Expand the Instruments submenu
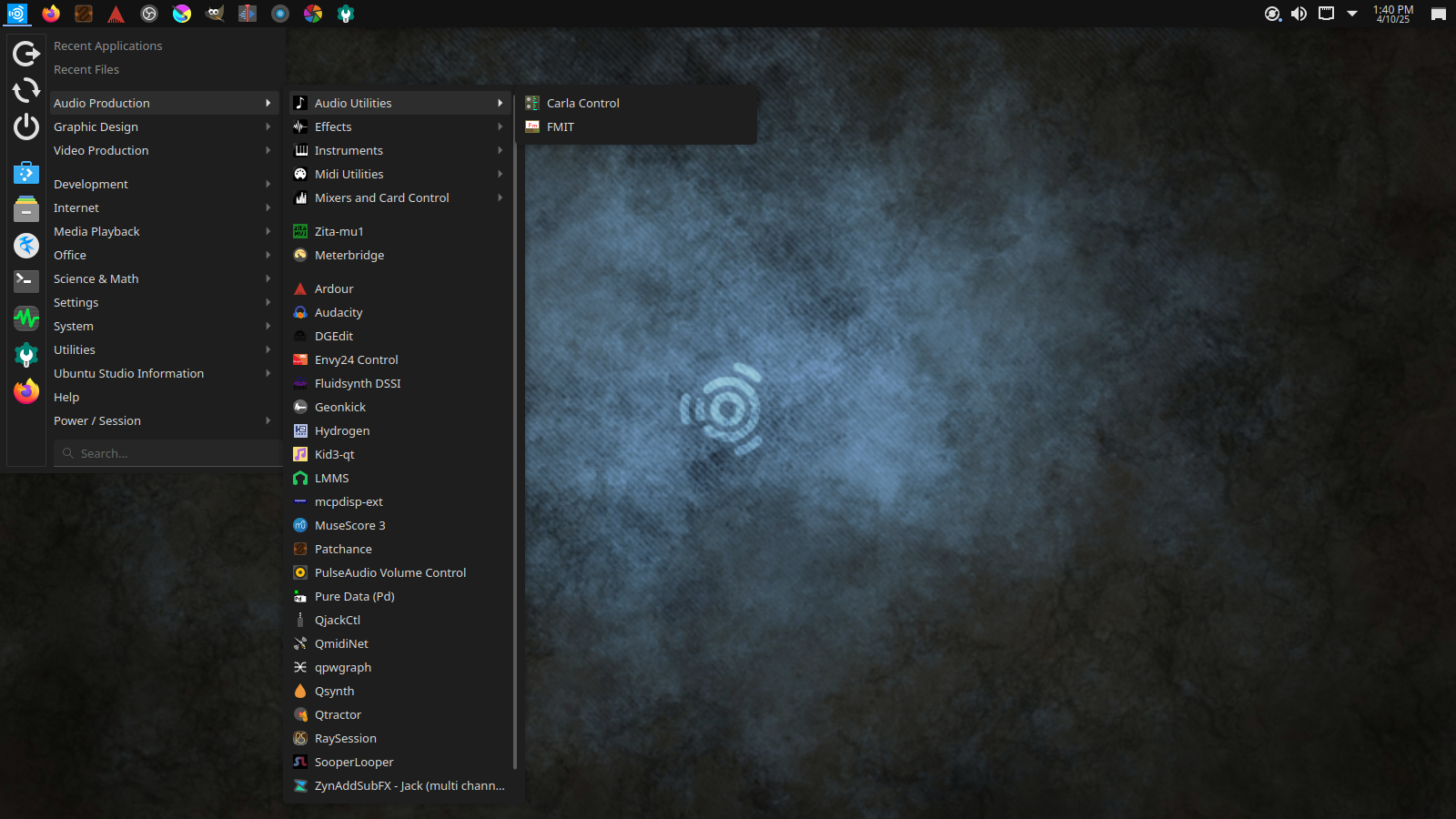This screenshot has width=1456, height=819. tap(349, 150)
